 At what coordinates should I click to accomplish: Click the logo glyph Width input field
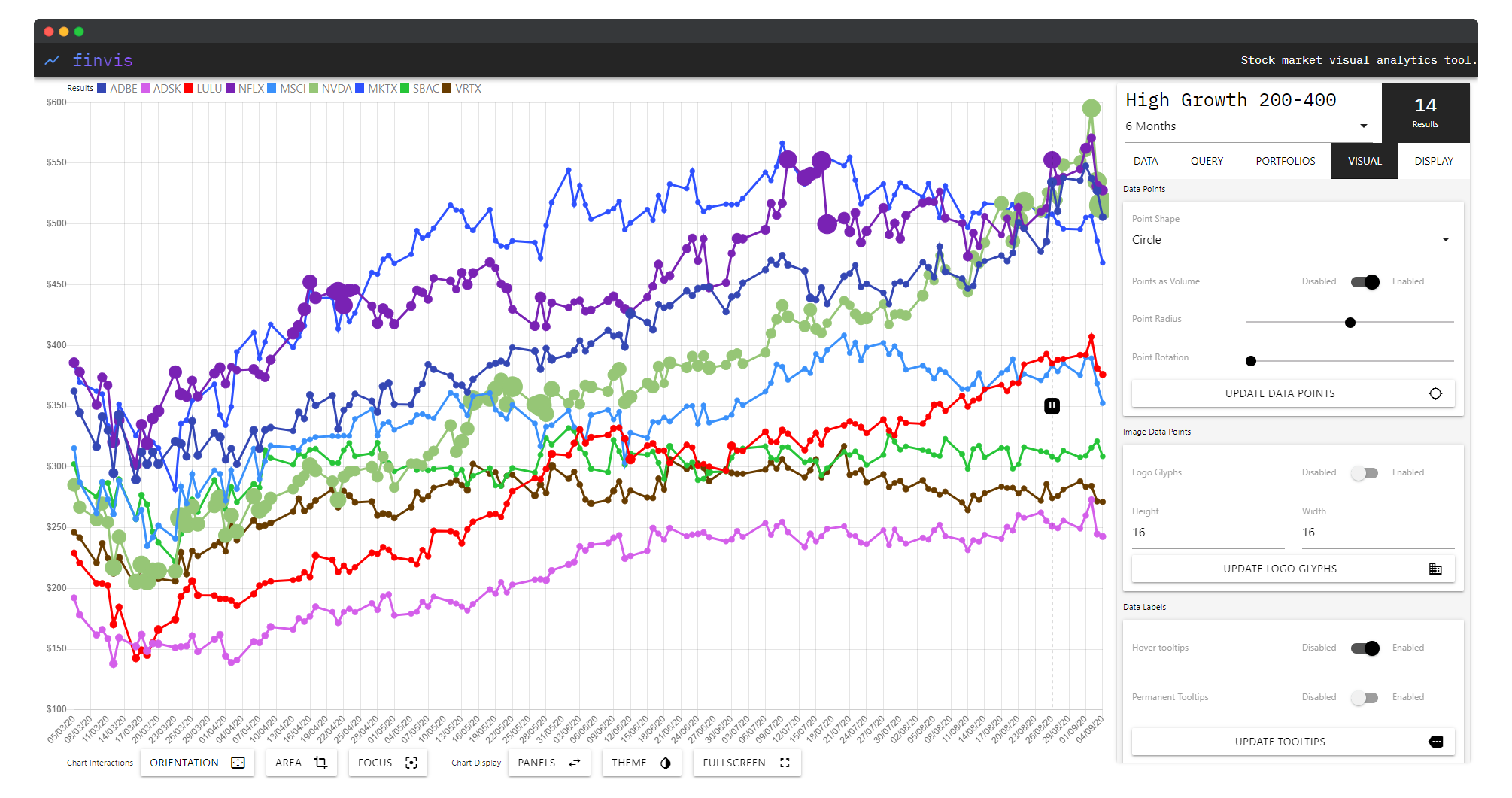pos(1378,533)
